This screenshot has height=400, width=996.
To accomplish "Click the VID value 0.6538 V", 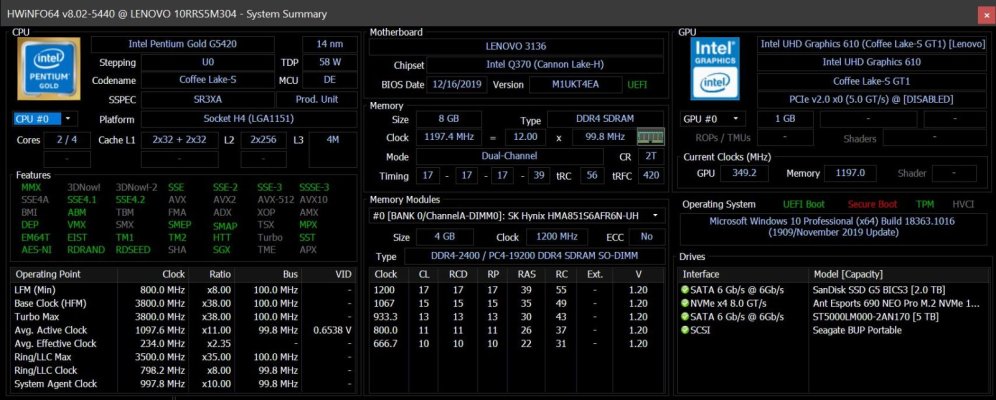I will click(332, 330).
